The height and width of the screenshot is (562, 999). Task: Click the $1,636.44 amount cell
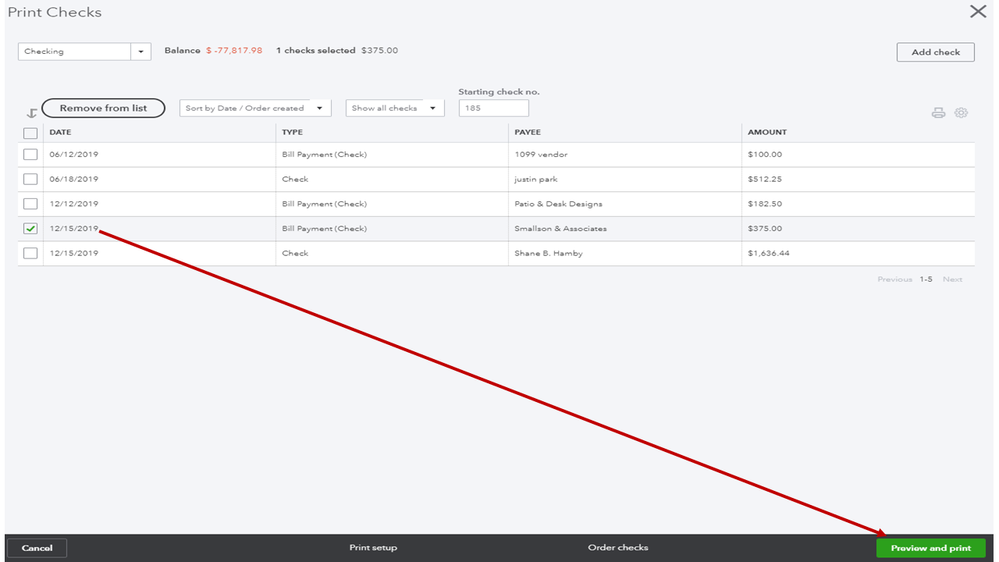pos(768,253)
